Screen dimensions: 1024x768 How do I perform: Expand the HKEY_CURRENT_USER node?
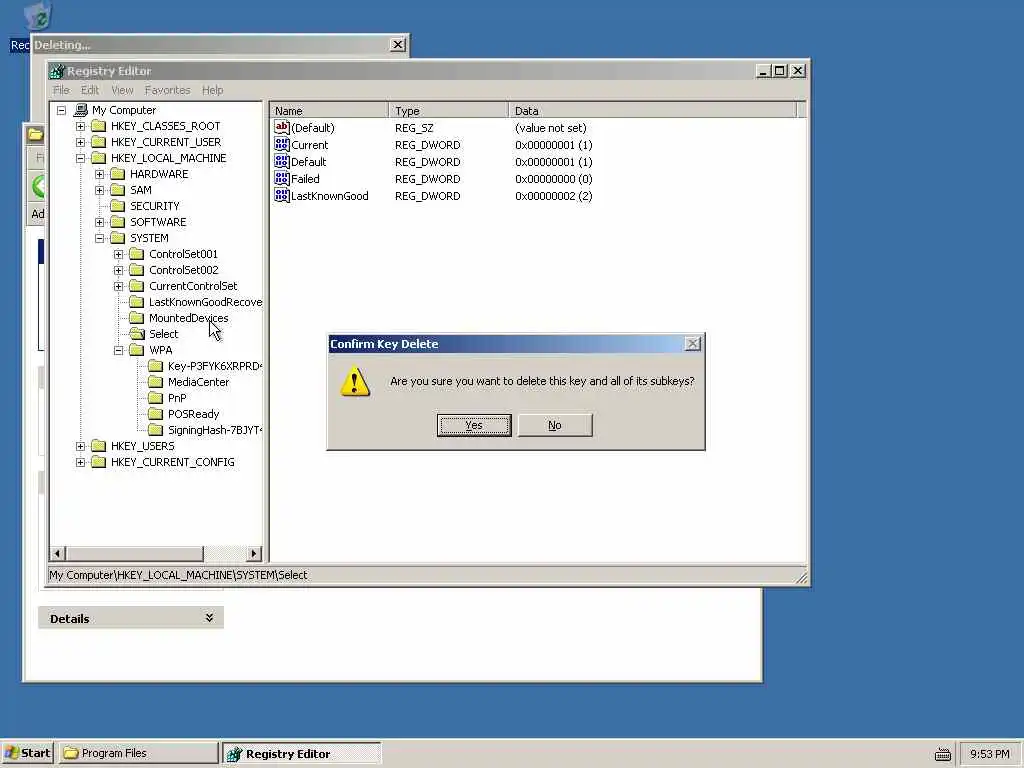coord(80,142)
